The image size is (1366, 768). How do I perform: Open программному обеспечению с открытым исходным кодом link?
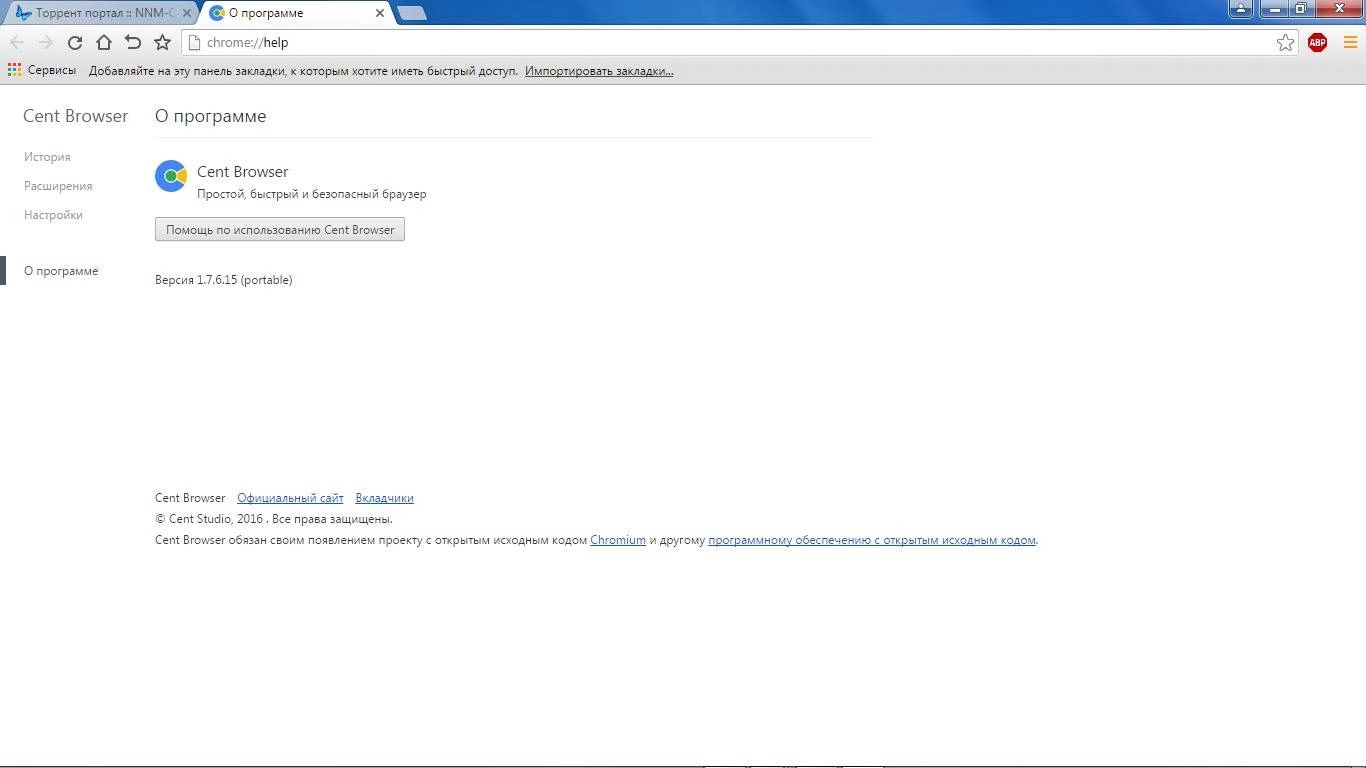pos(872,540)
